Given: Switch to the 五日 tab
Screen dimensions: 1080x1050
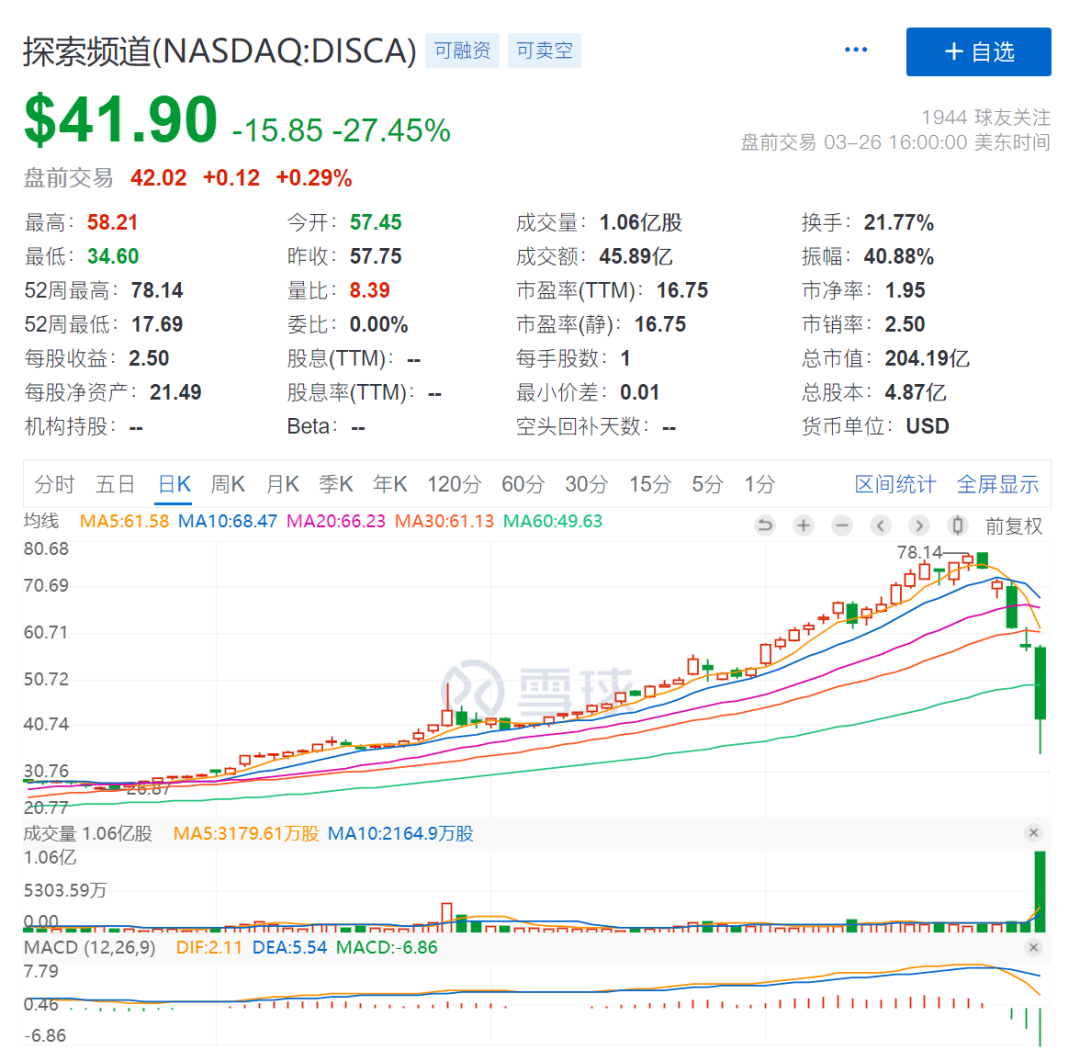Looking at the screenshot, I should 115,484.
